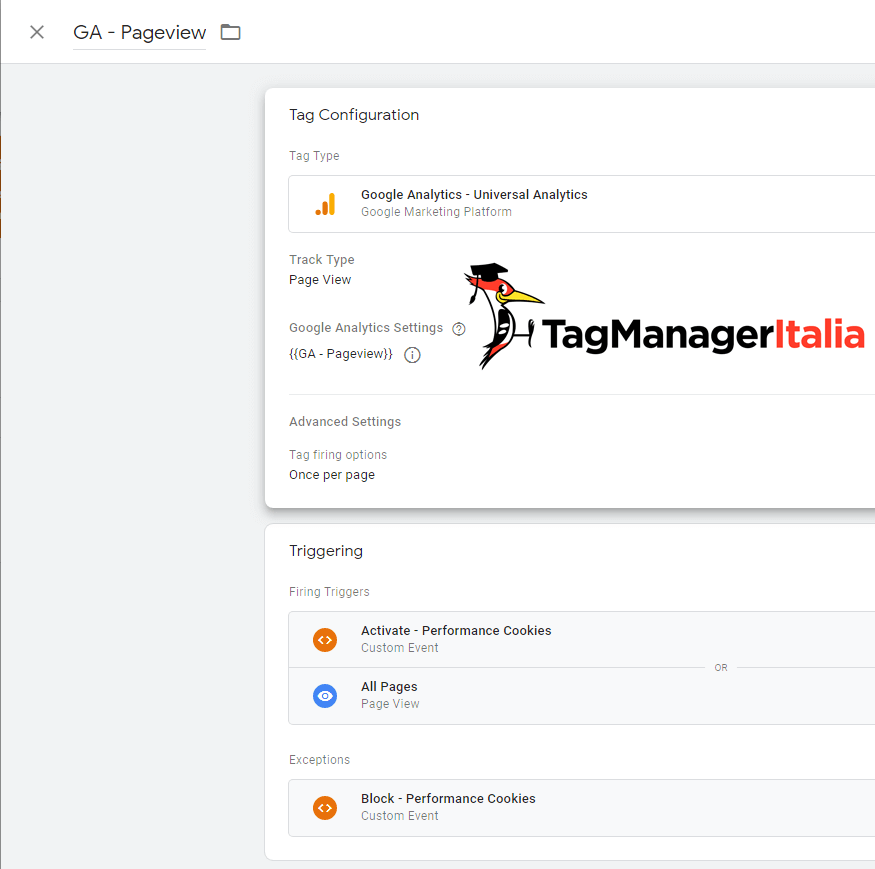The height and width of the screenshot is (869, 875).
Task: Select the Universal Analytics tag type row
Action: 581,204
